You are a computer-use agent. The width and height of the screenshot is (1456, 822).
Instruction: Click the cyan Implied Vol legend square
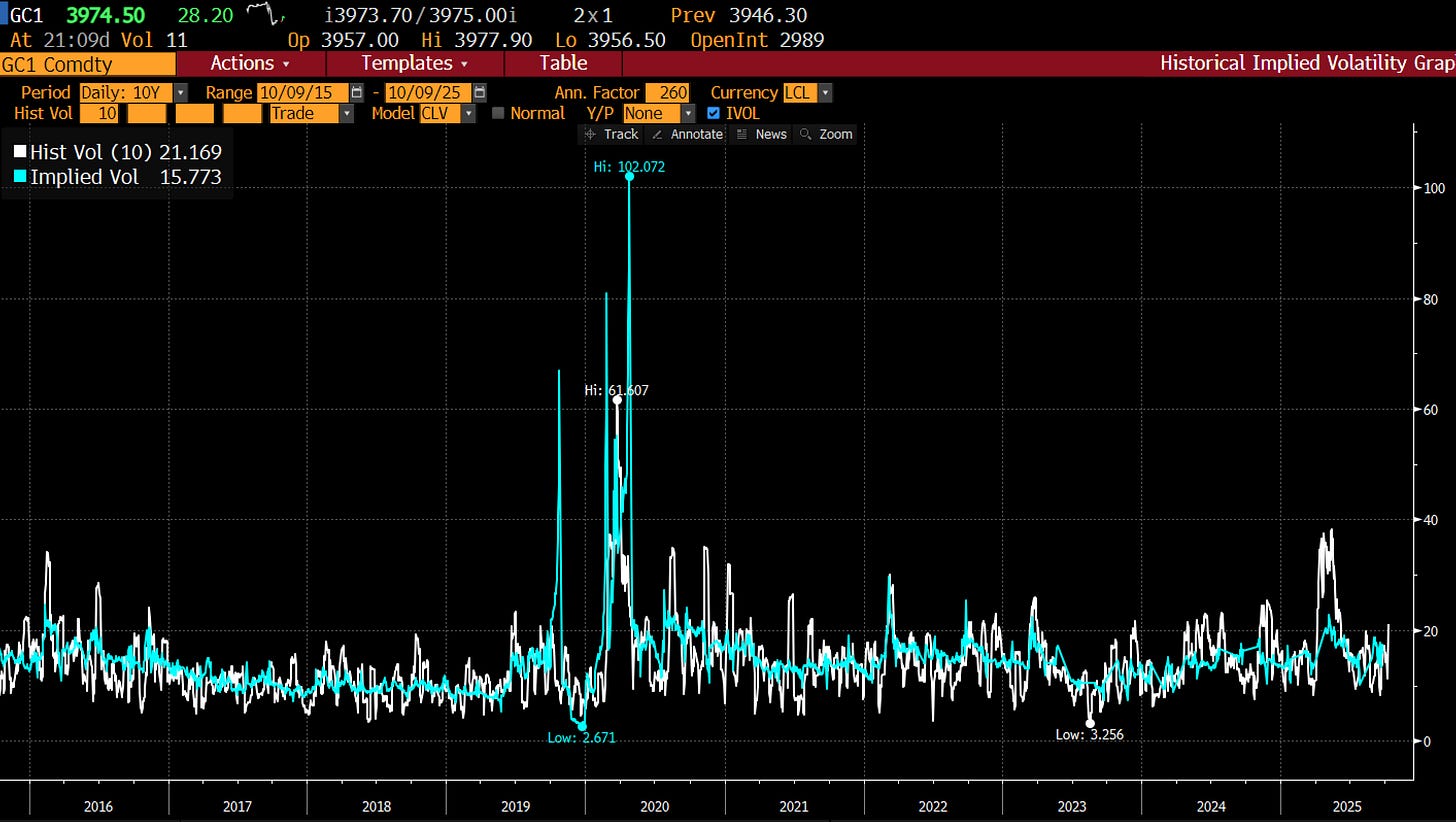pyautogui.click(x=20, y=177)
